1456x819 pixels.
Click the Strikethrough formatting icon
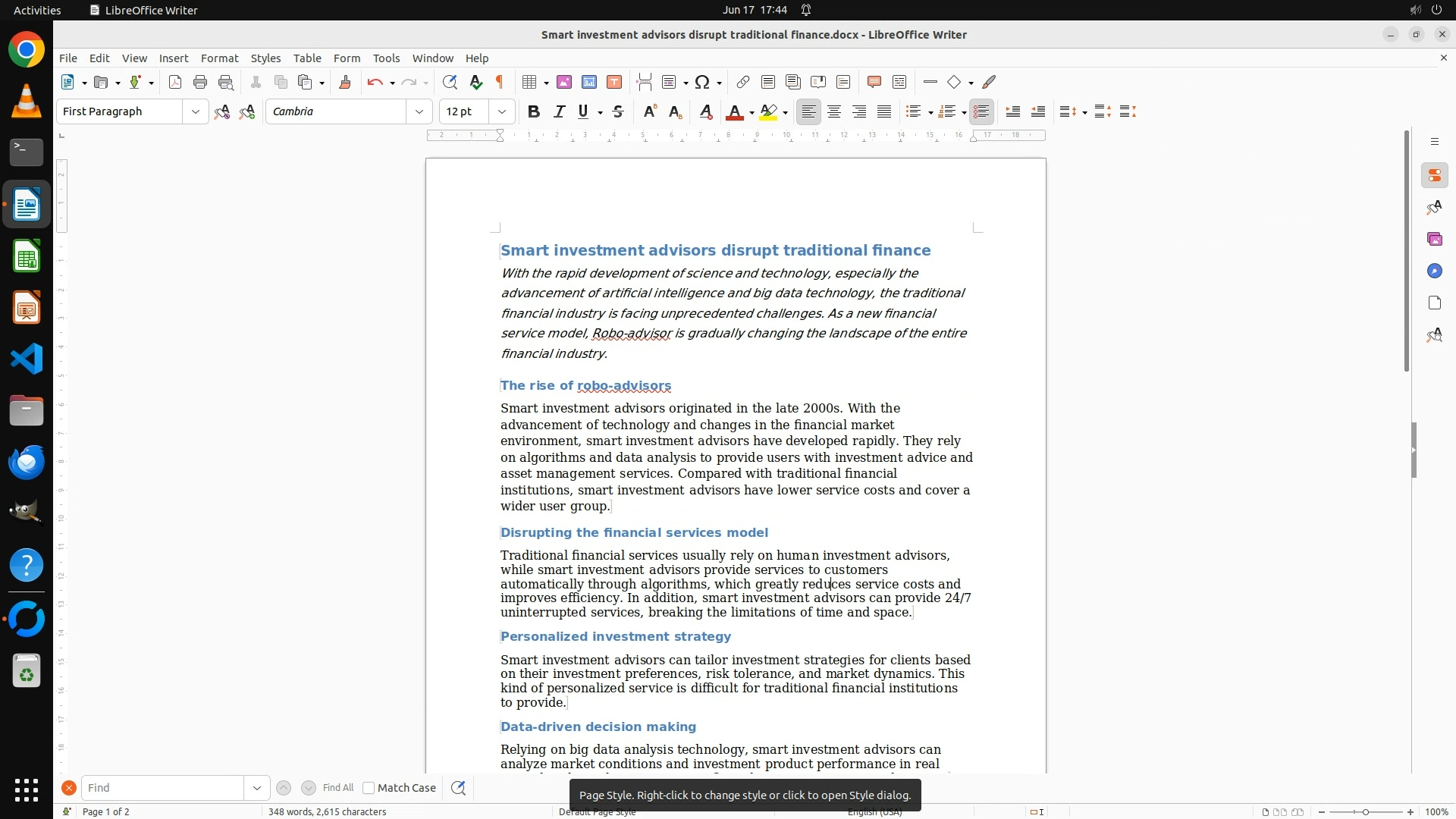pyautogui.click(x=618, y=112)
